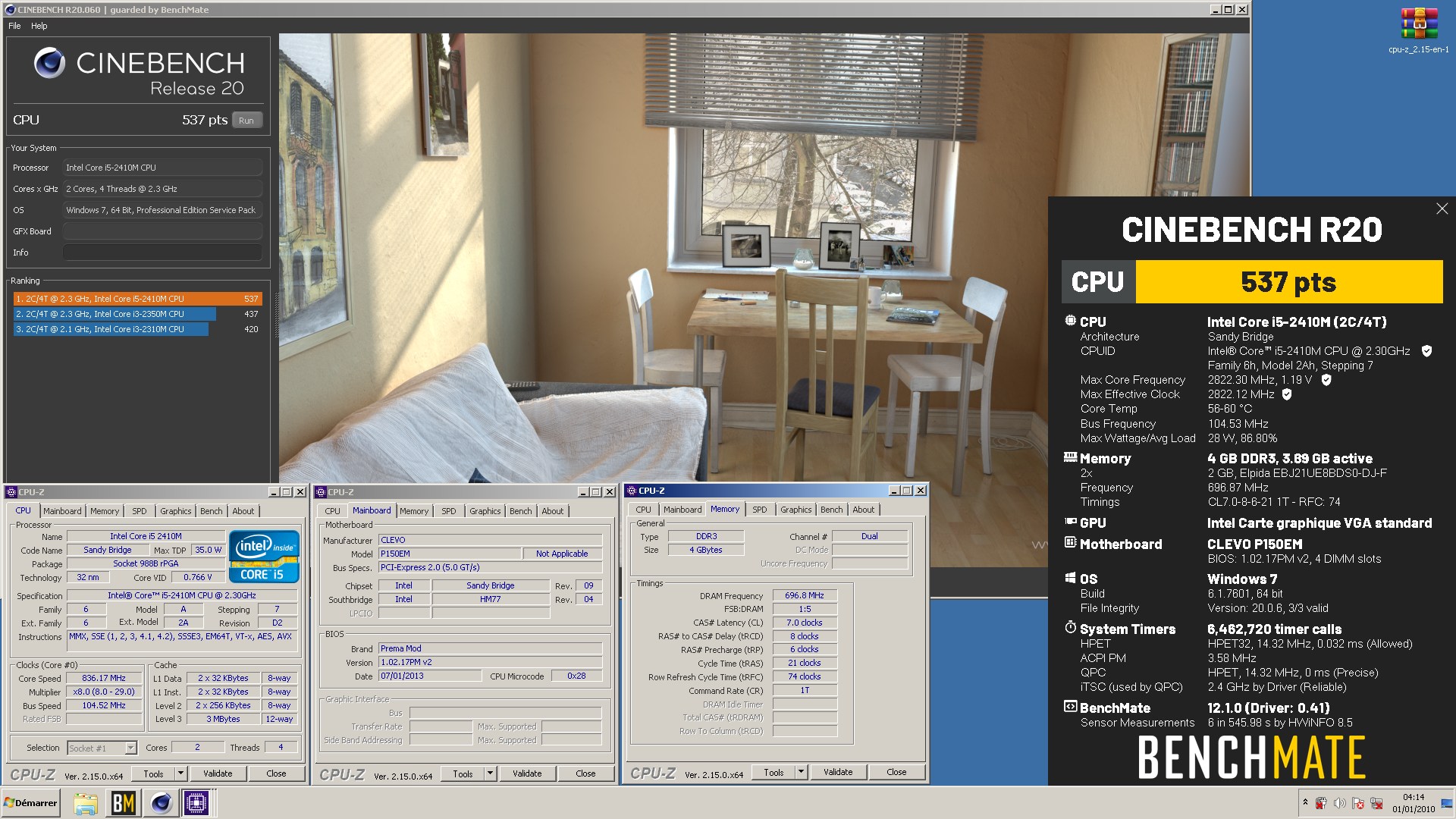Open CPU tab in right CPU-Z window

(x=643, y=510)
